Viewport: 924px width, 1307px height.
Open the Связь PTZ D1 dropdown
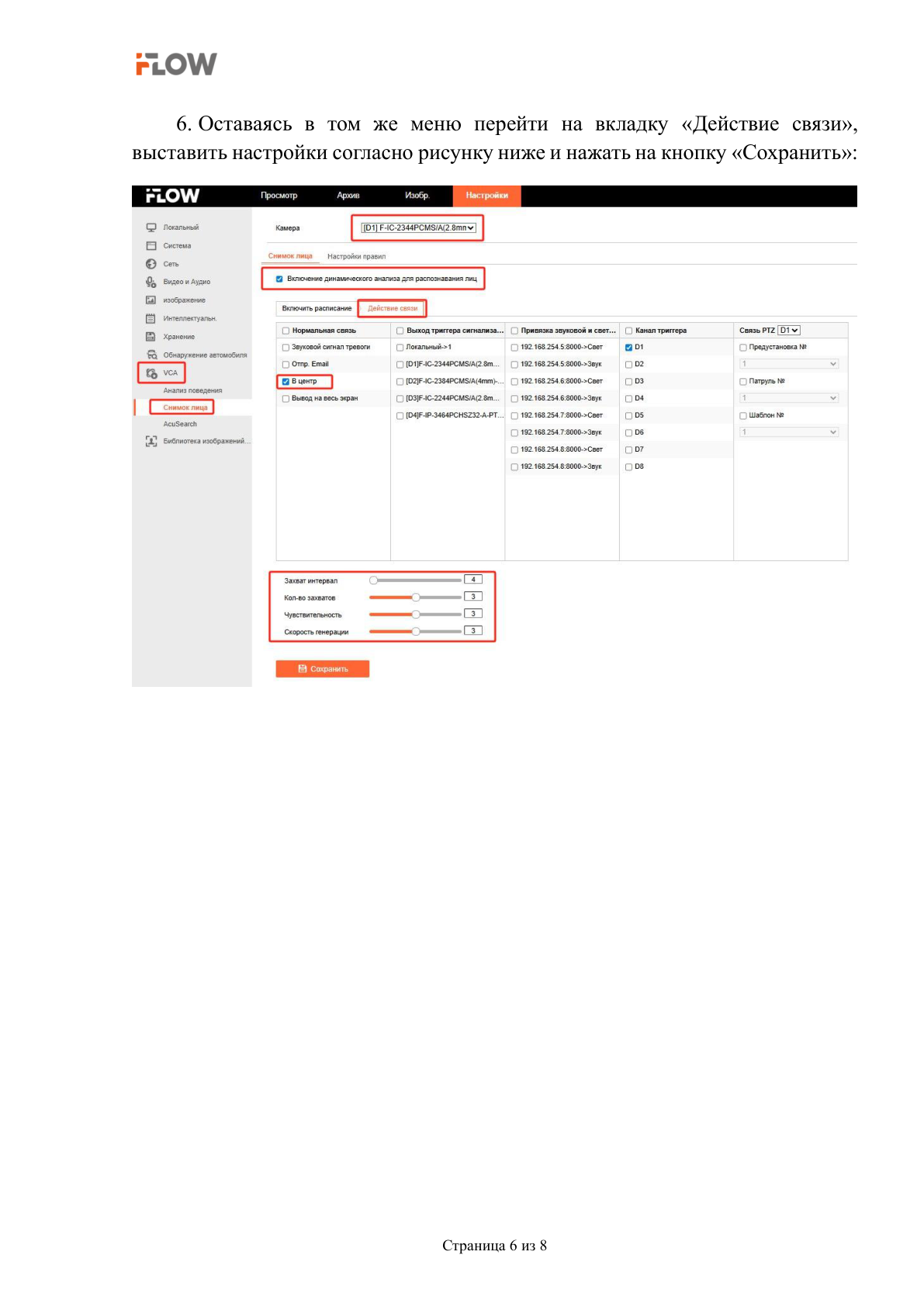[x=789, y=331]
